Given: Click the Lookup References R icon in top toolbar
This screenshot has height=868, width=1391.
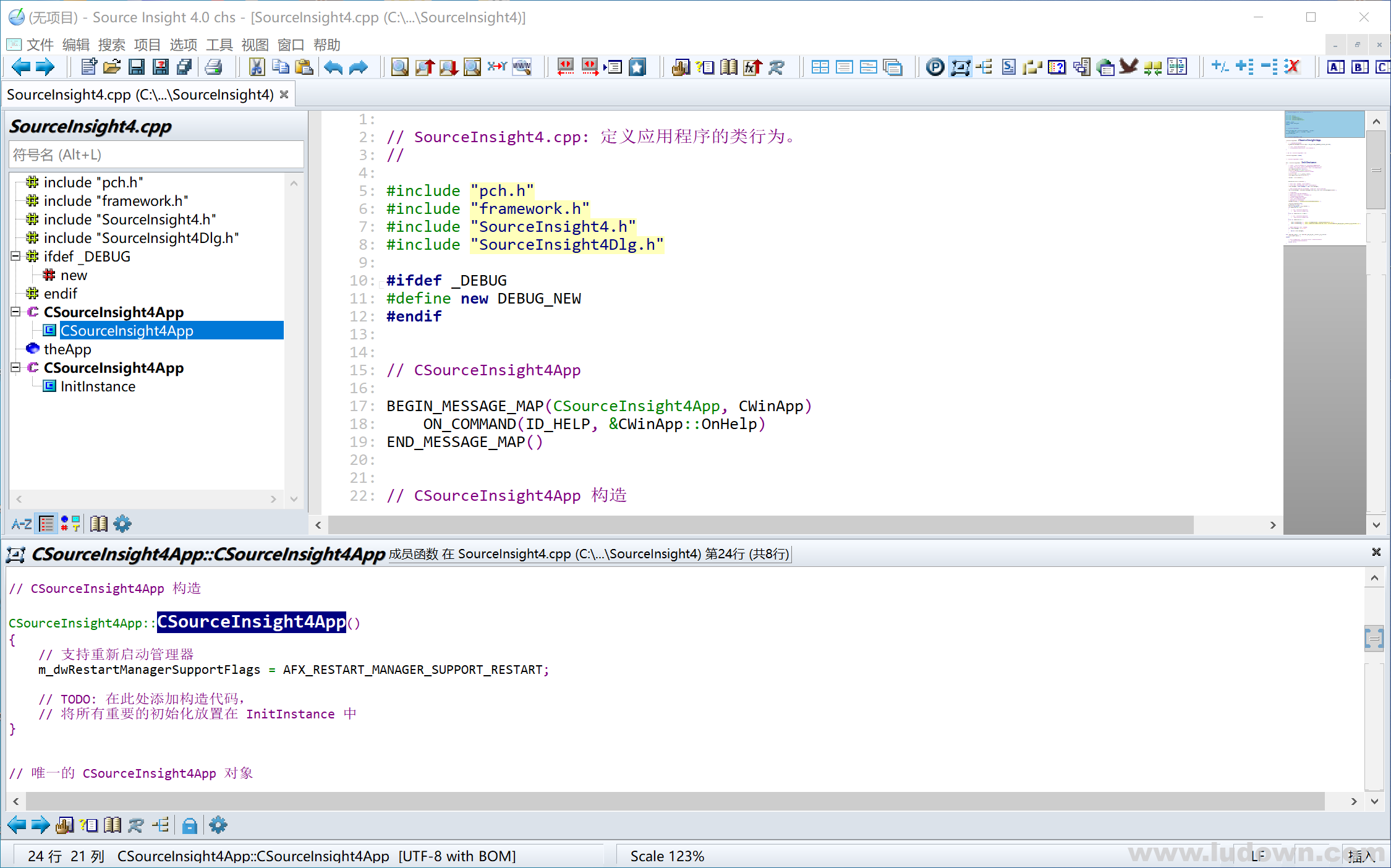Looking at the screenshot, I should coord(777,67).
